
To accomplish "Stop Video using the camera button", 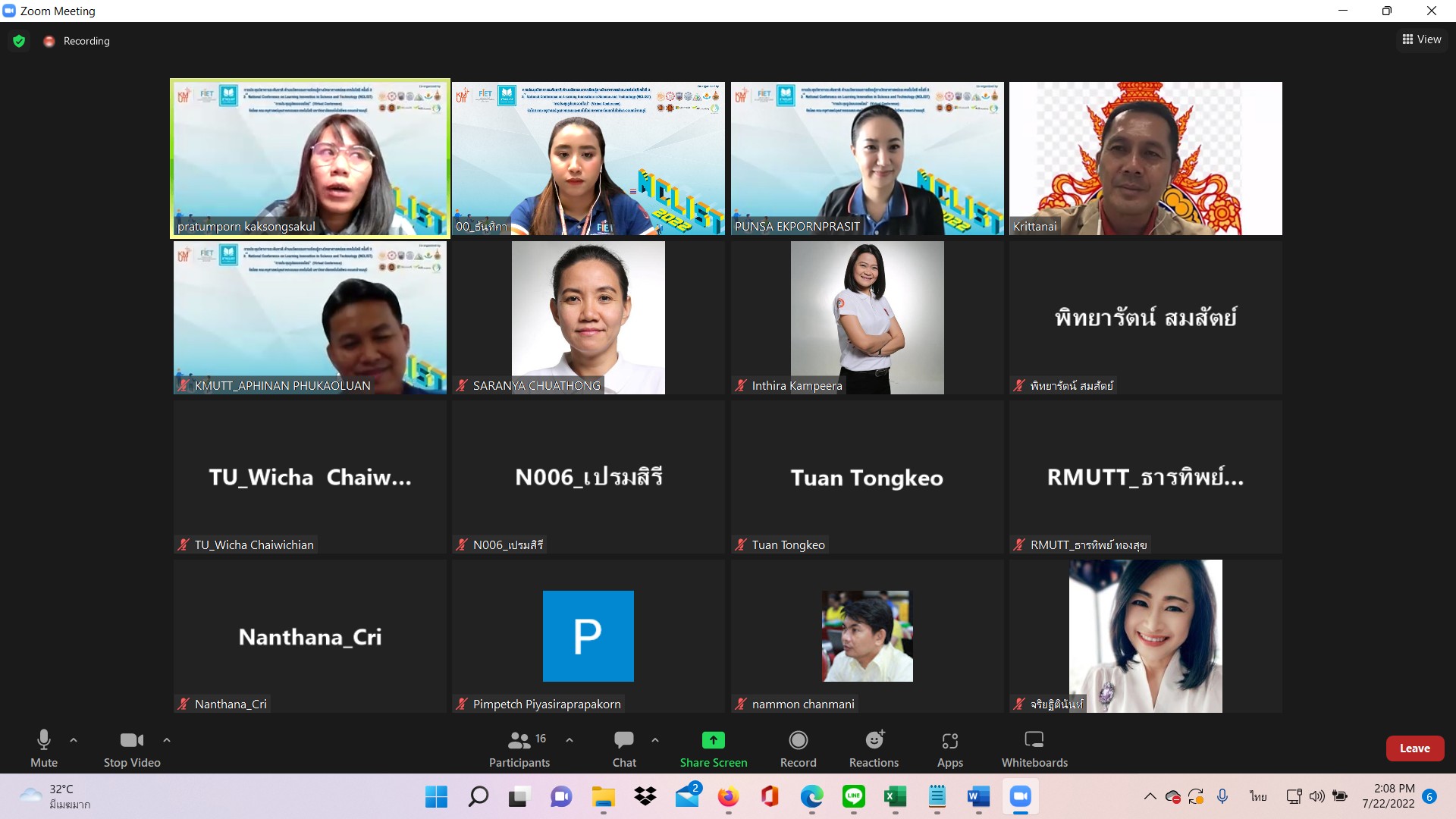I will (132, 748).
